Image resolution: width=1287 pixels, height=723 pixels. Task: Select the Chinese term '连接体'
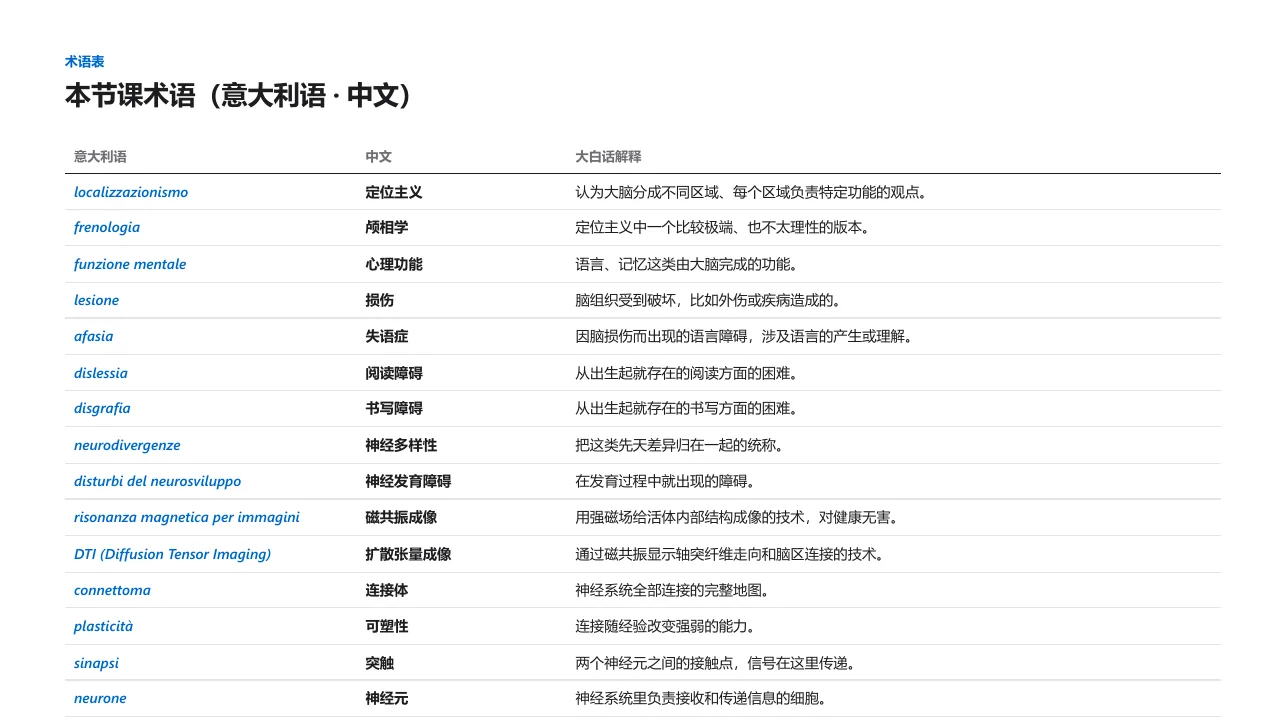click(x=387, y=590)
